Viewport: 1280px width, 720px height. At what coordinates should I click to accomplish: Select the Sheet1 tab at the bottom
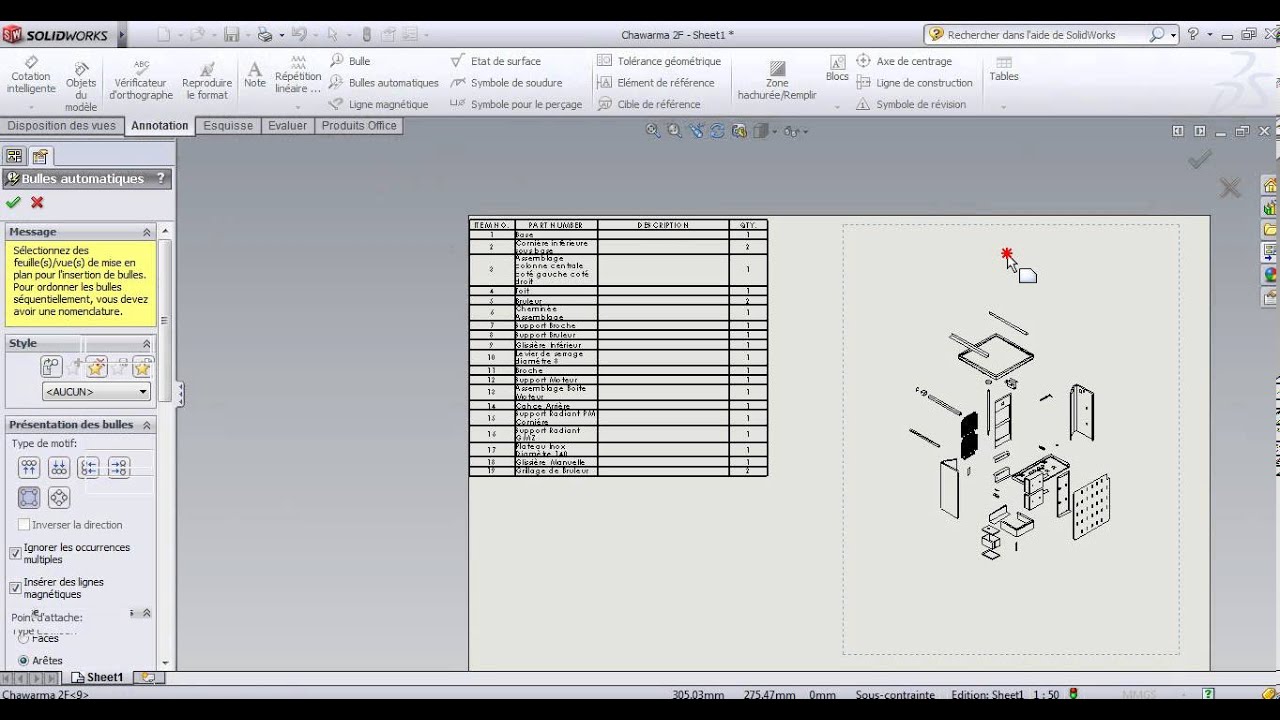pos(98,677)
